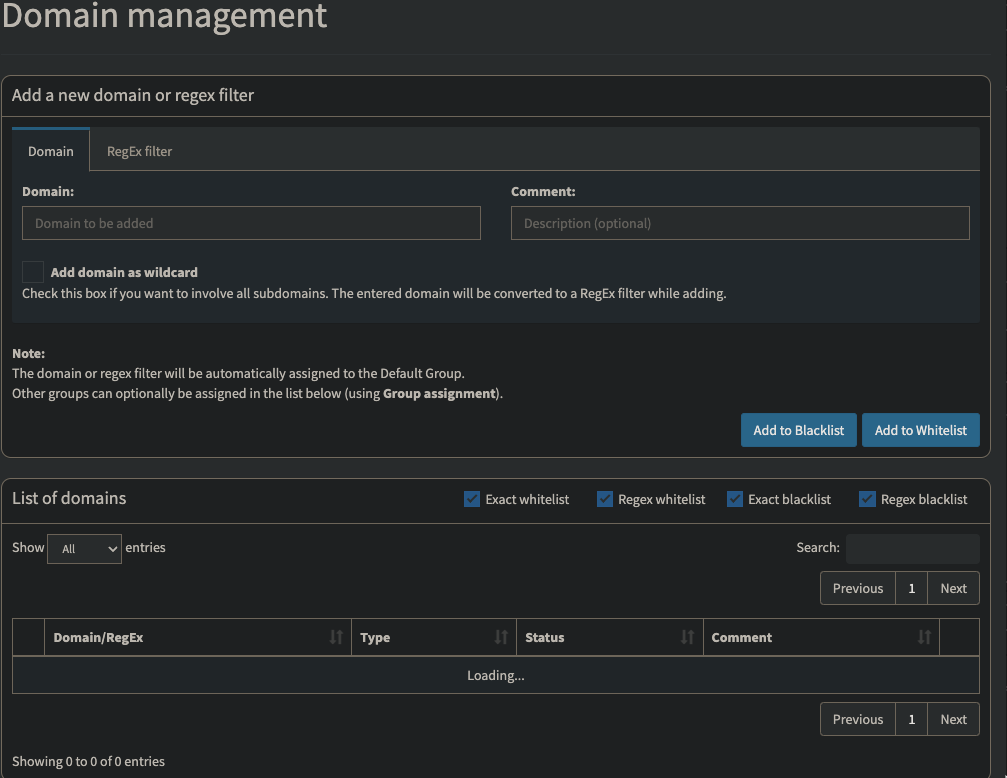Click the Search field
The image size is (1007, 778).
click(x=912, y=548)
